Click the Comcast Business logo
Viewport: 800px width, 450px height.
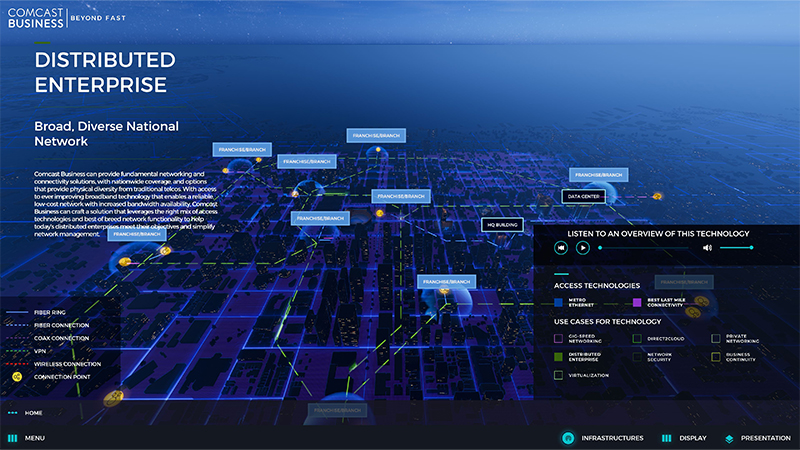[36, 18]
